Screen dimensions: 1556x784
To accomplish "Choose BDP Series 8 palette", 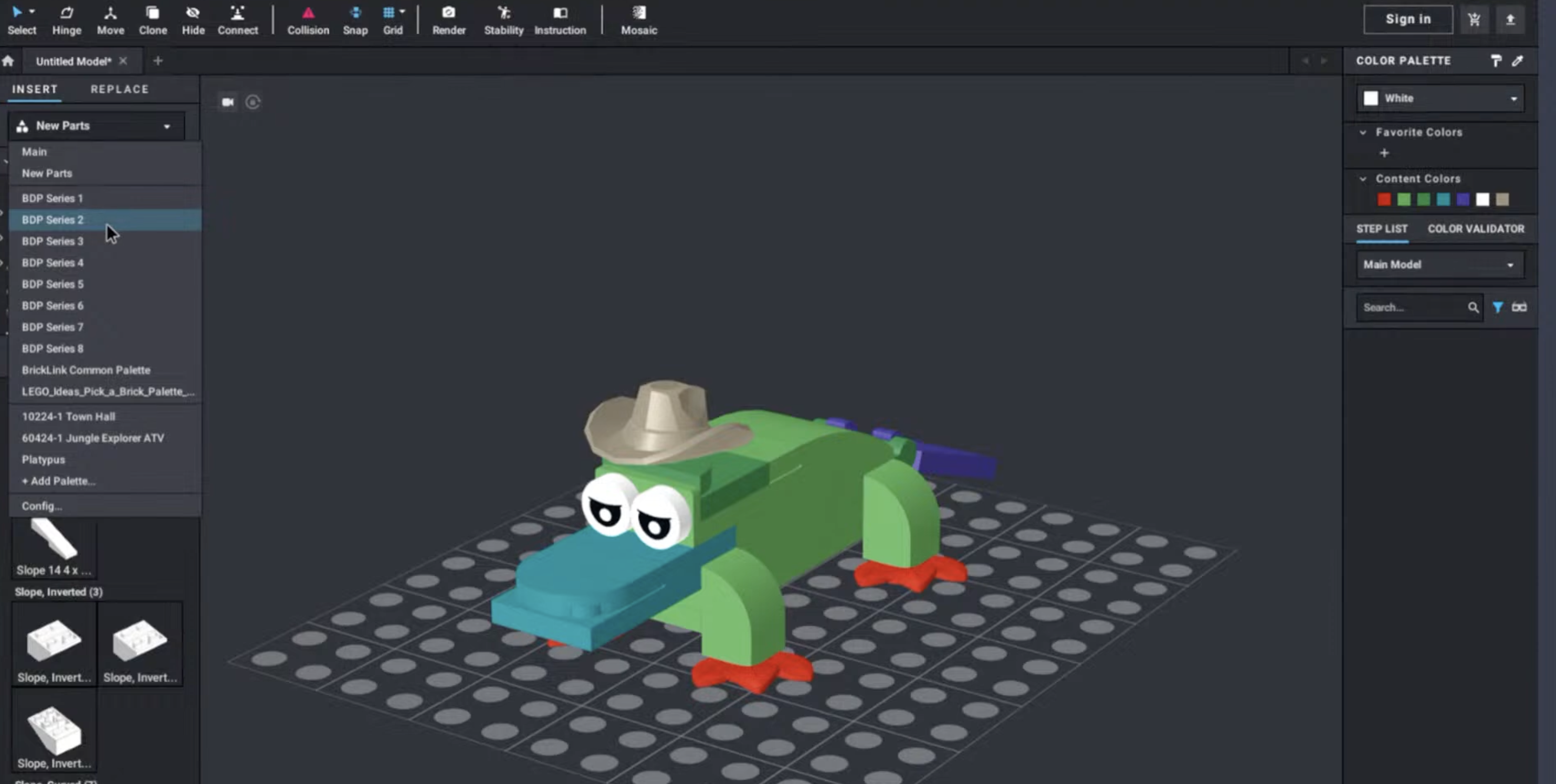I will [x=105, y=348].
